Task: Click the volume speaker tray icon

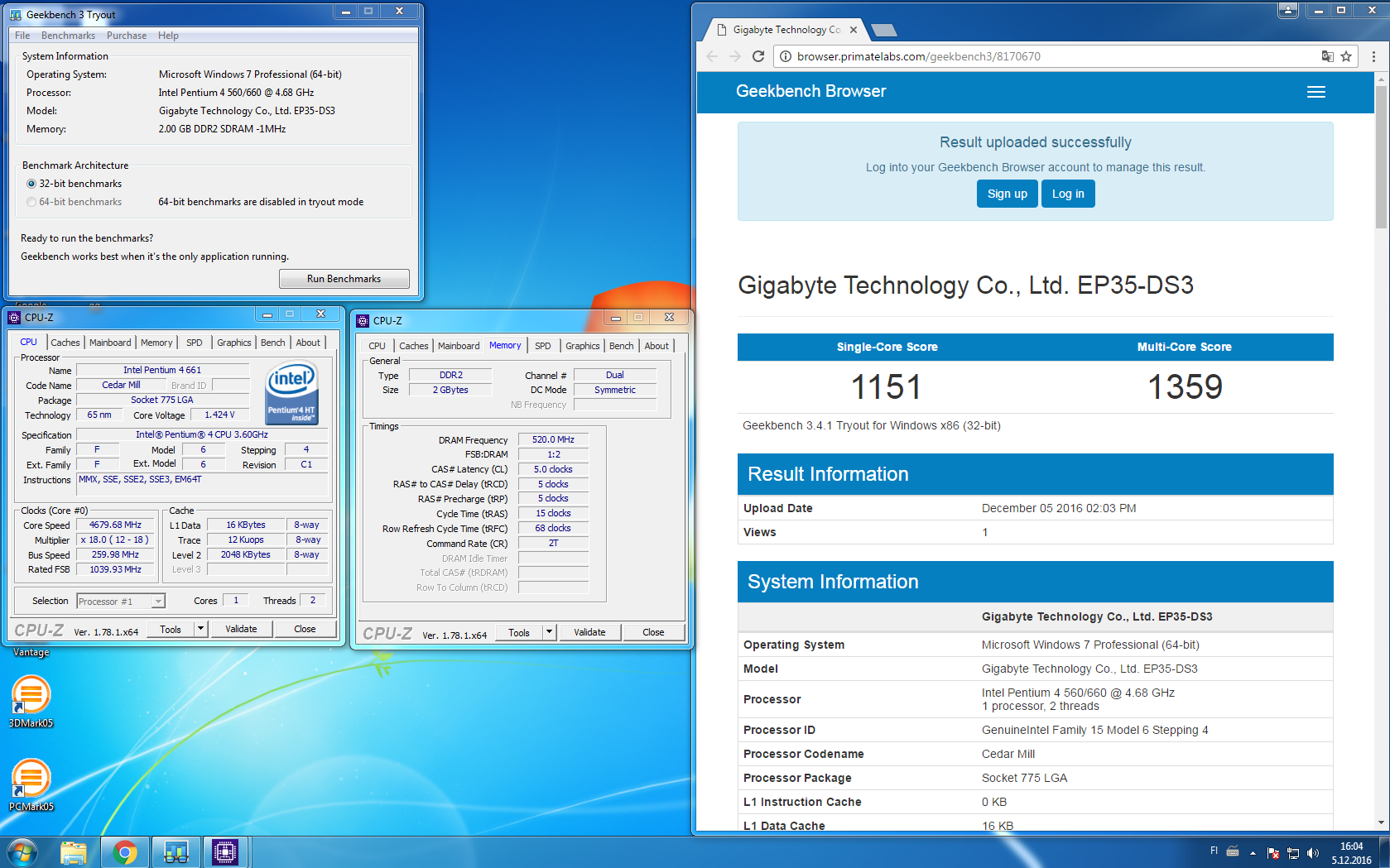Action: (x=1313, y=853)
